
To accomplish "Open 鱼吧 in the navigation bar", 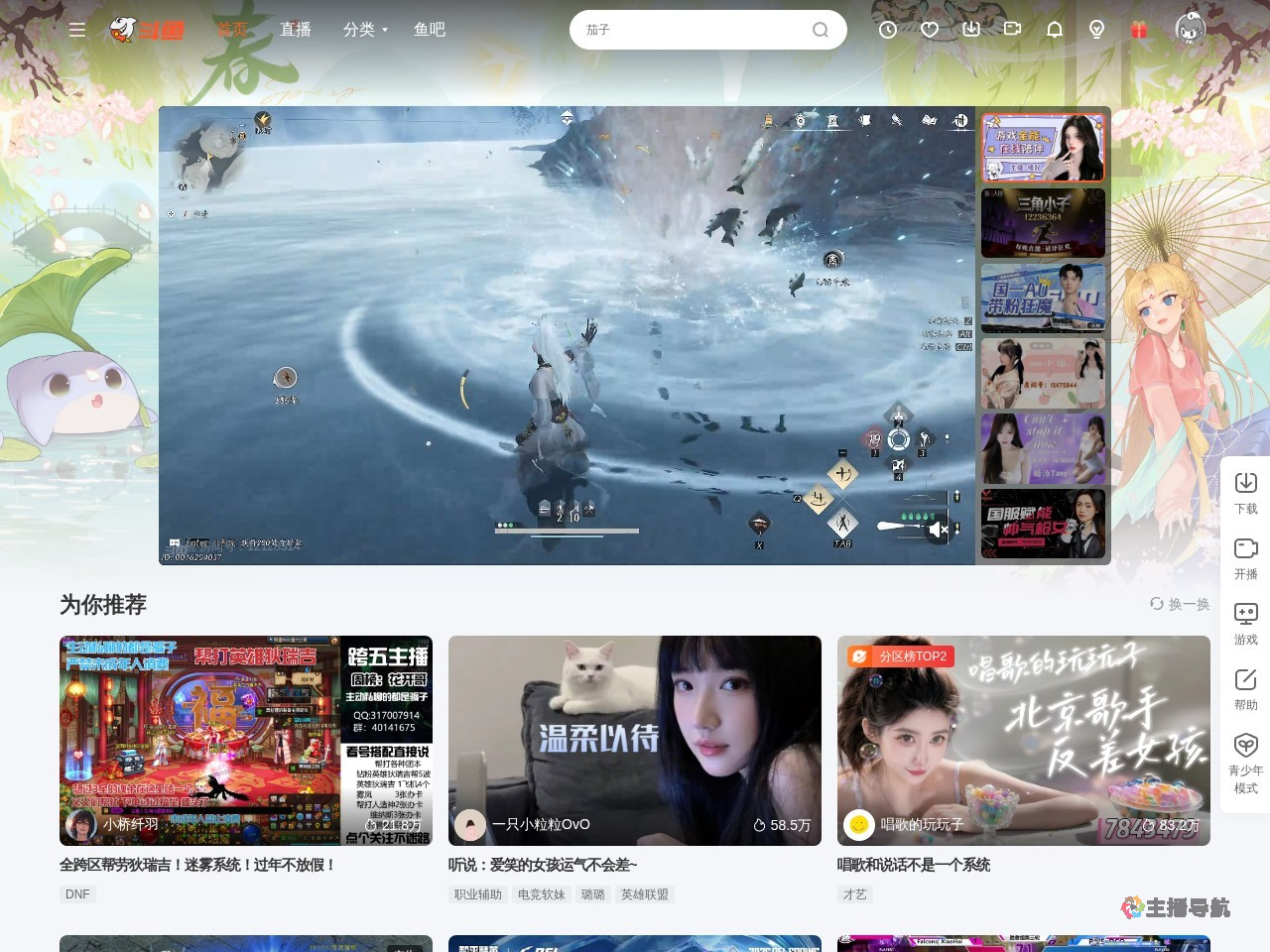I will coord(430,30).
